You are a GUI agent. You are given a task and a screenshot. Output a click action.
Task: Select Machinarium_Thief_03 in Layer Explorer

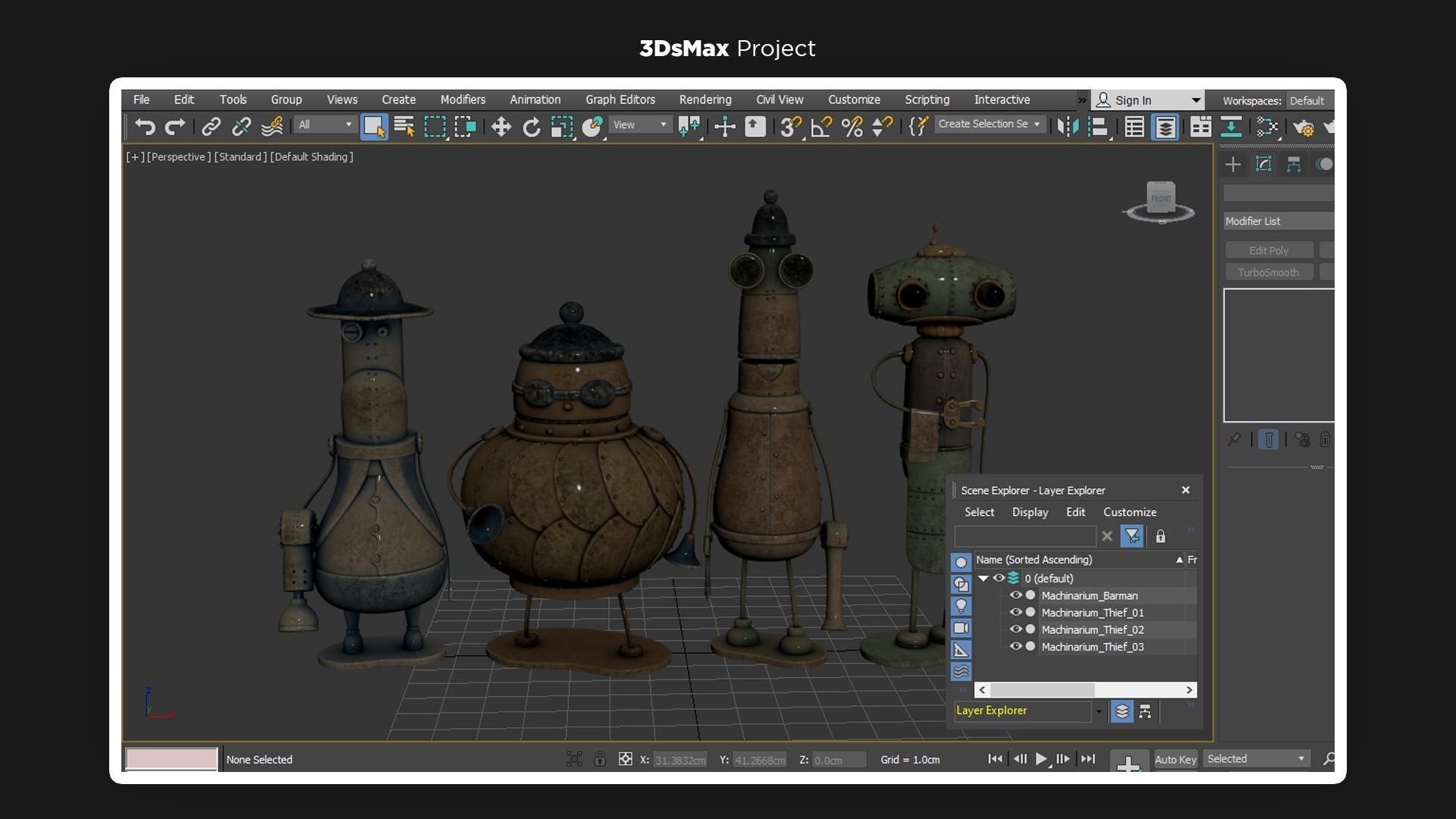tap(1092, 647)
